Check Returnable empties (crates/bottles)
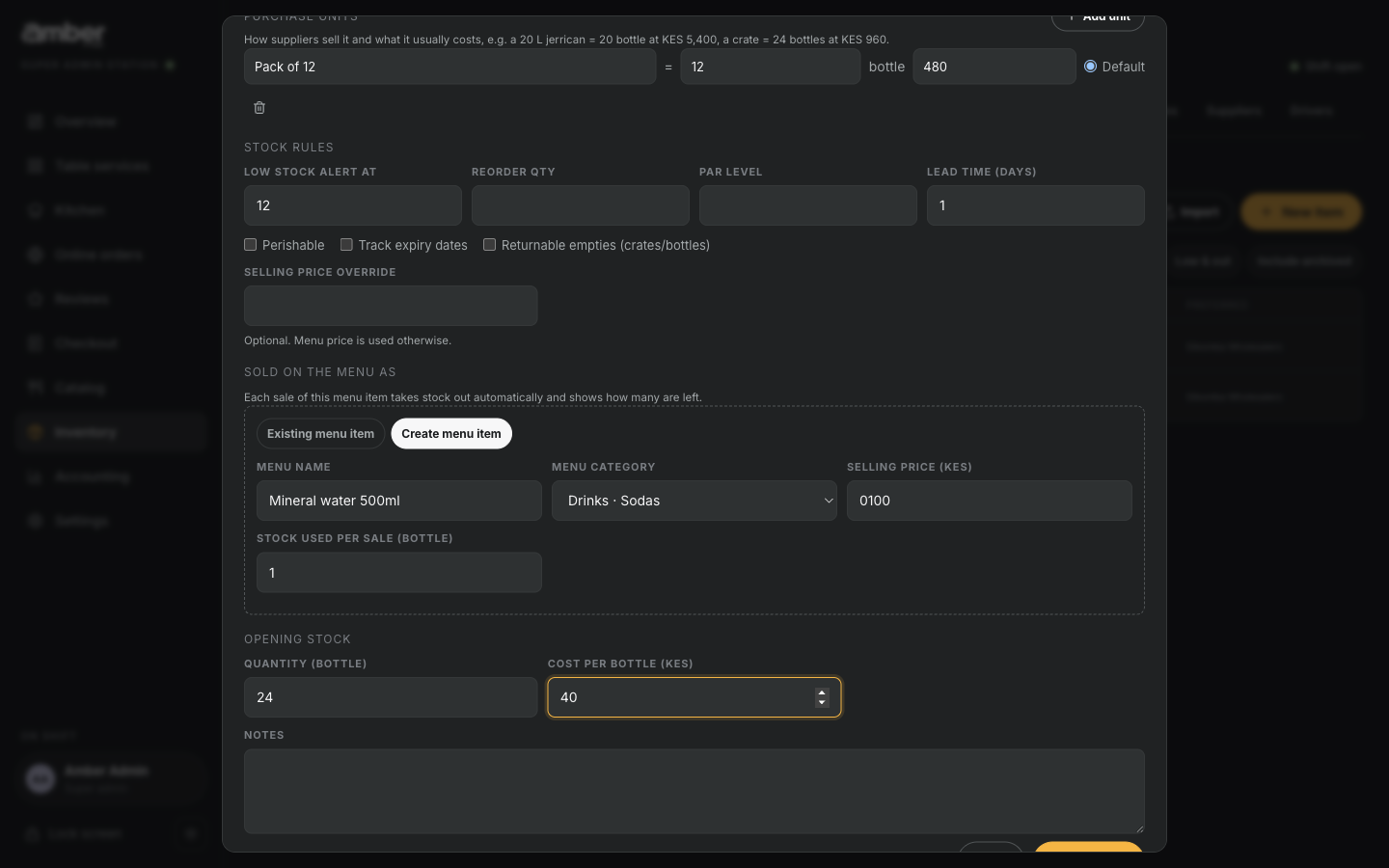The height and width of the screenshot is (868, 1389). [x=489, y=245]
